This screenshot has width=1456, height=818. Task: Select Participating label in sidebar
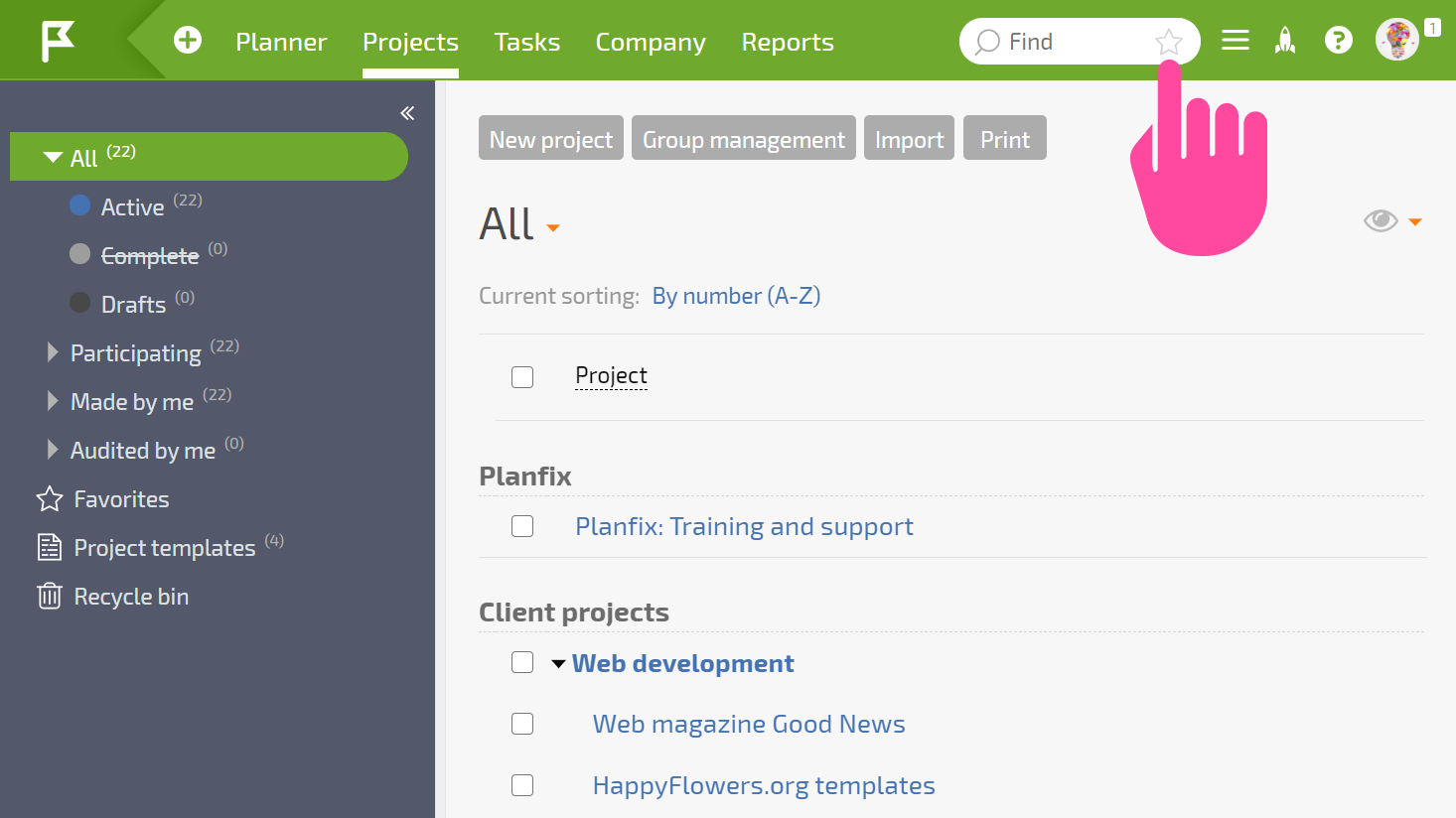pos(135,353)
